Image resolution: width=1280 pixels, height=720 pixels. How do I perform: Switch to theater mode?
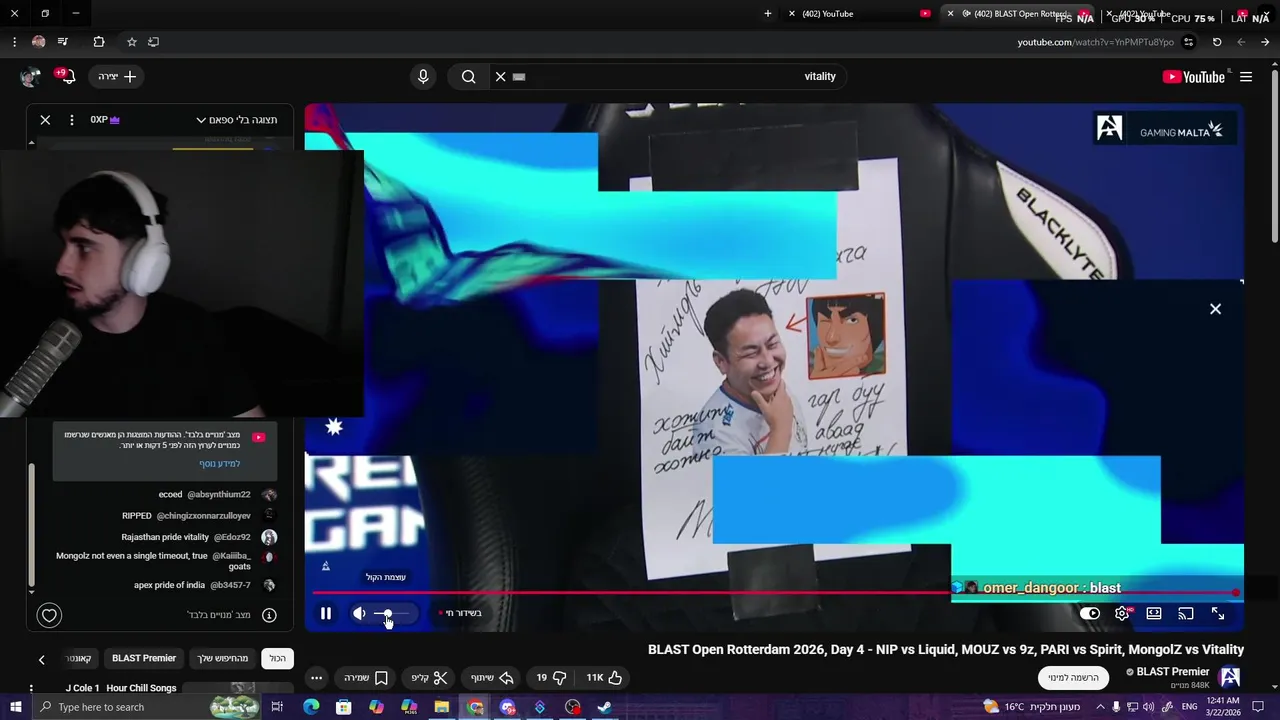(1154, 613)
